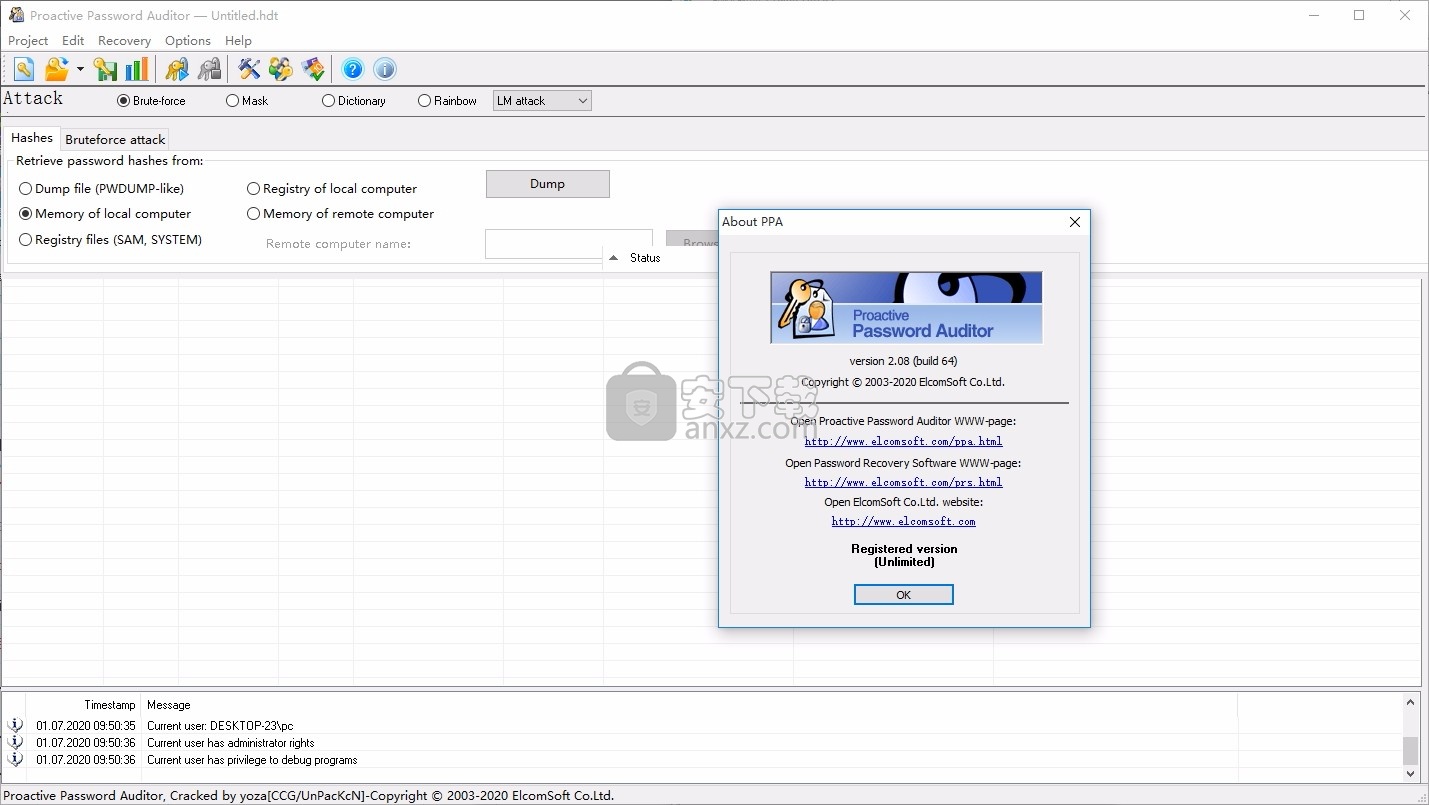The image size is (1429, 805).
Task: Click info icon beside 09:50:35 log row
Action: coord(15,725)
